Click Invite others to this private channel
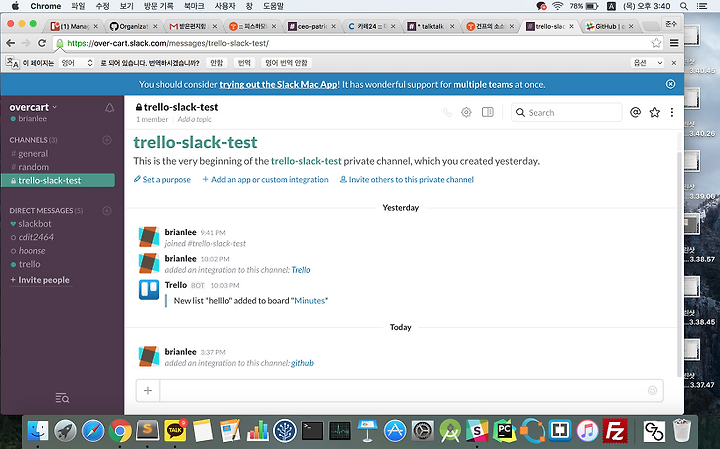 point(407,180)
